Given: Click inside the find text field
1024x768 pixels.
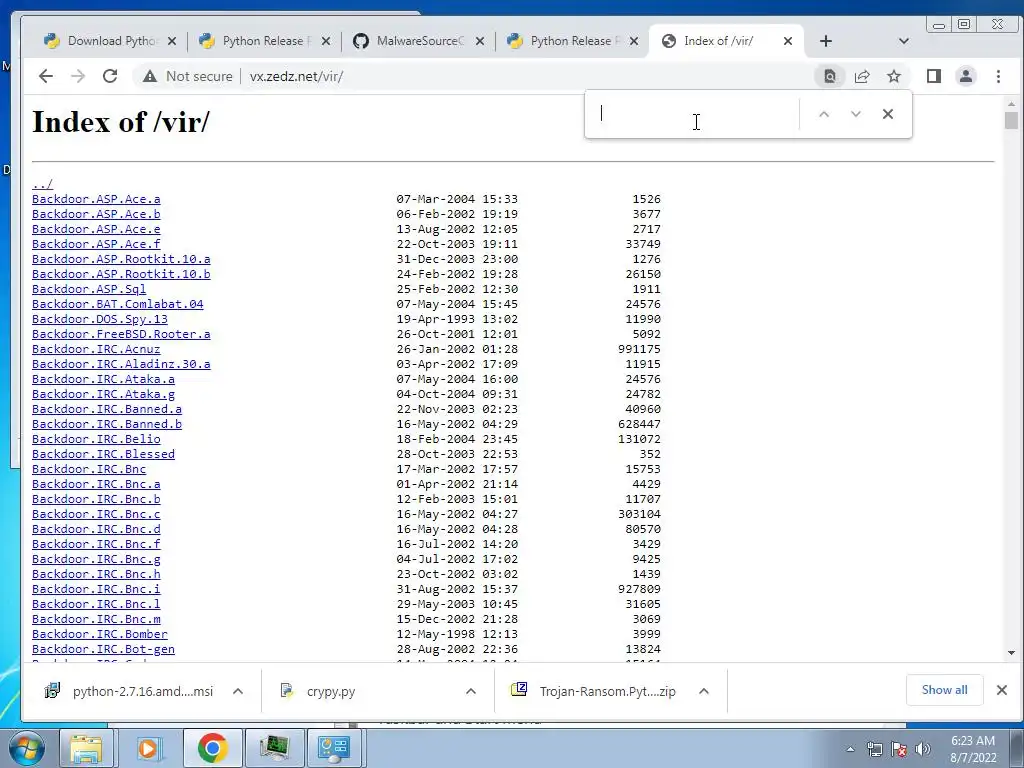Looking at the screenshot, I should pos(696,114).
